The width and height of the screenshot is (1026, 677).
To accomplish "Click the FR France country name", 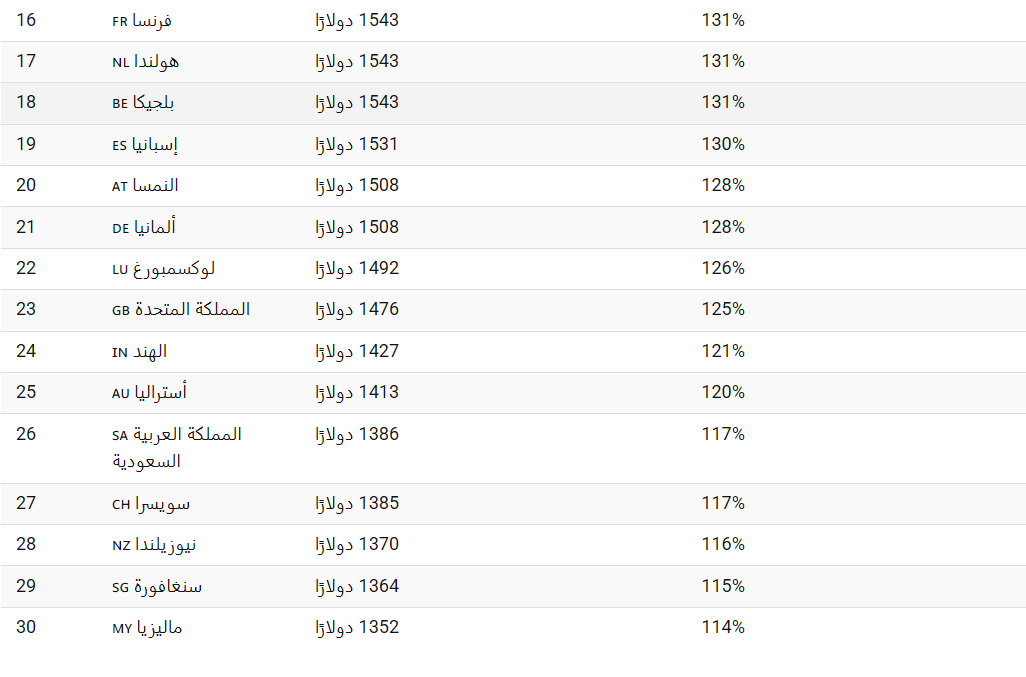I will coord(142,20).
